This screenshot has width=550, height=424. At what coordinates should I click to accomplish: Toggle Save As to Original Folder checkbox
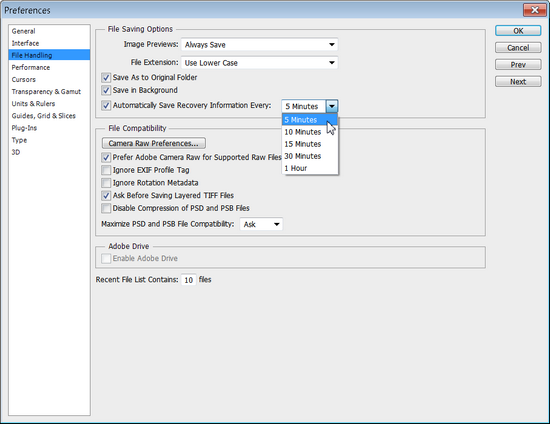pos(106,78)
